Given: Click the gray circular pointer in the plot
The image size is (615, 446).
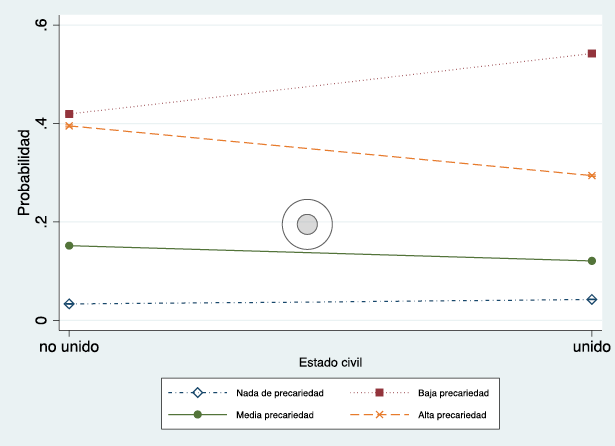Looking at the screenshot, I should tap(308, 224).
